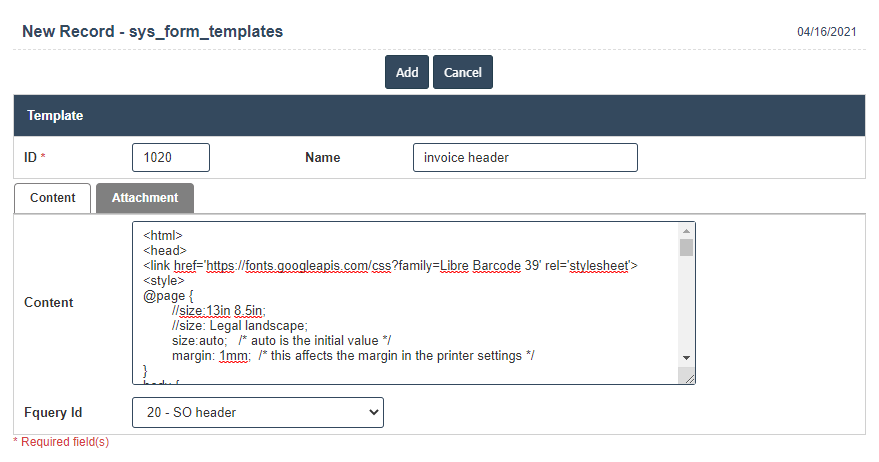
Task: Click the Content textarea scrollbar thumb
Action: (x=686, y=248)
